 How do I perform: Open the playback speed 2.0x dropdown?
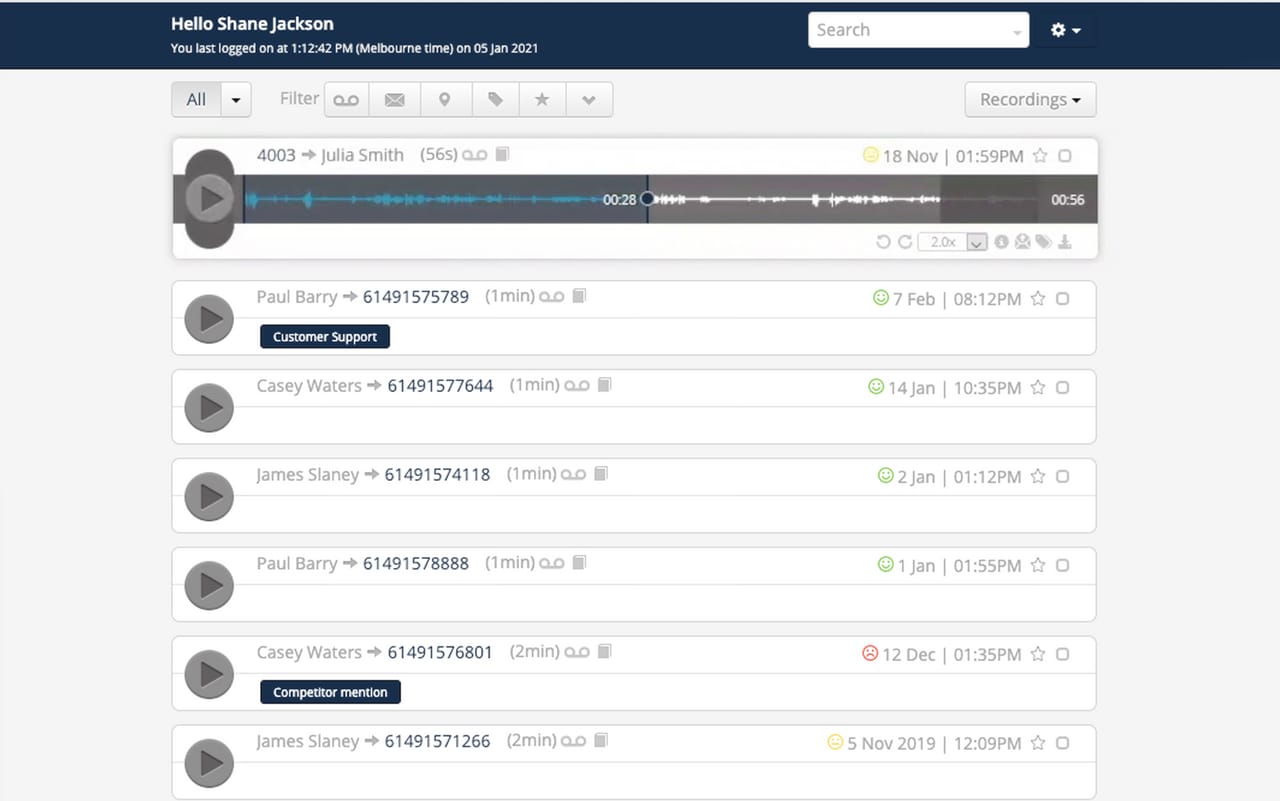point(977,242)
